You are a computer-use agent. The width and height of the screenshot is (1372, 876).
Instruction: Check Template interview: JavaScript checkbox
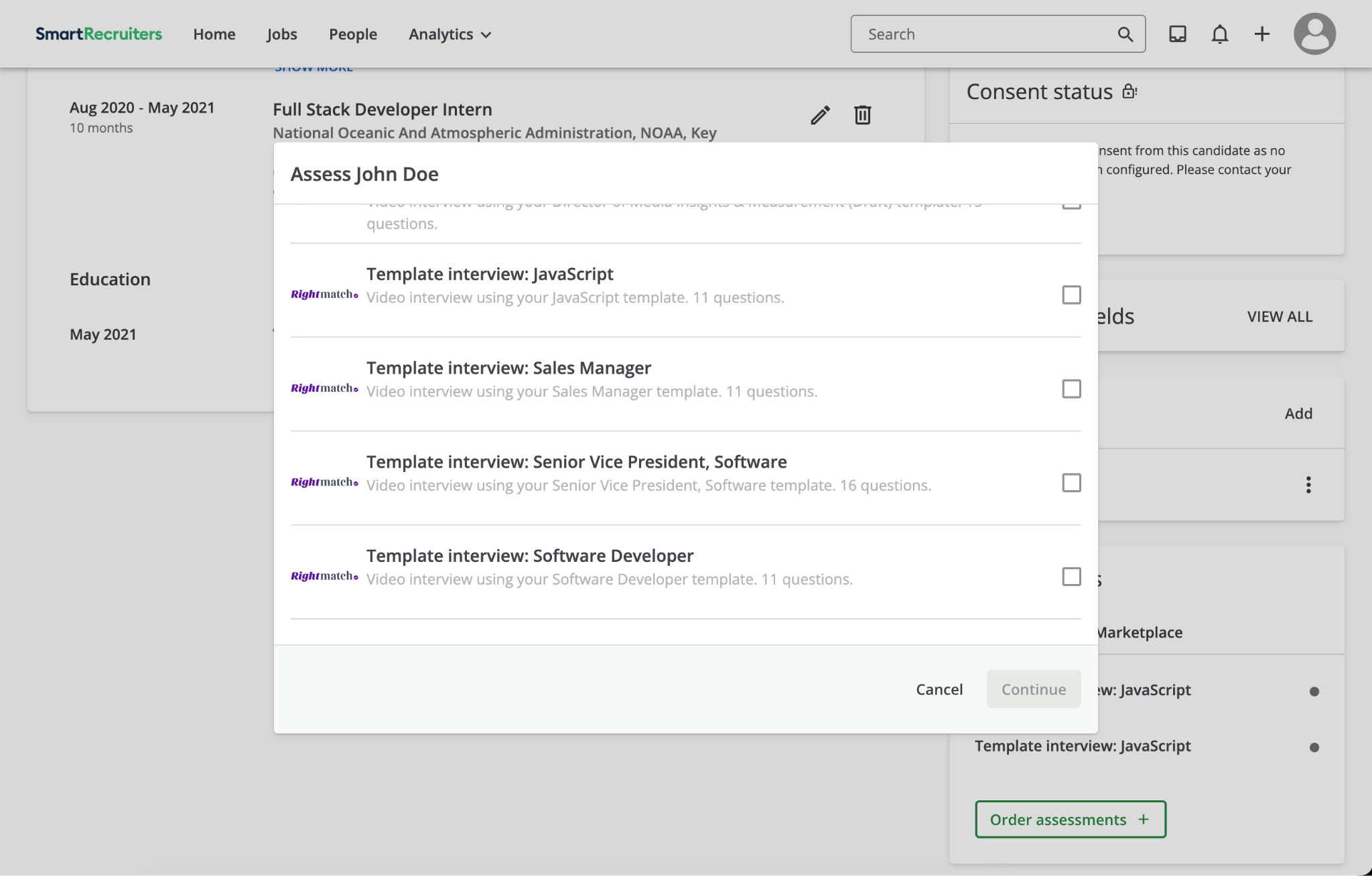coord(1071,295)
